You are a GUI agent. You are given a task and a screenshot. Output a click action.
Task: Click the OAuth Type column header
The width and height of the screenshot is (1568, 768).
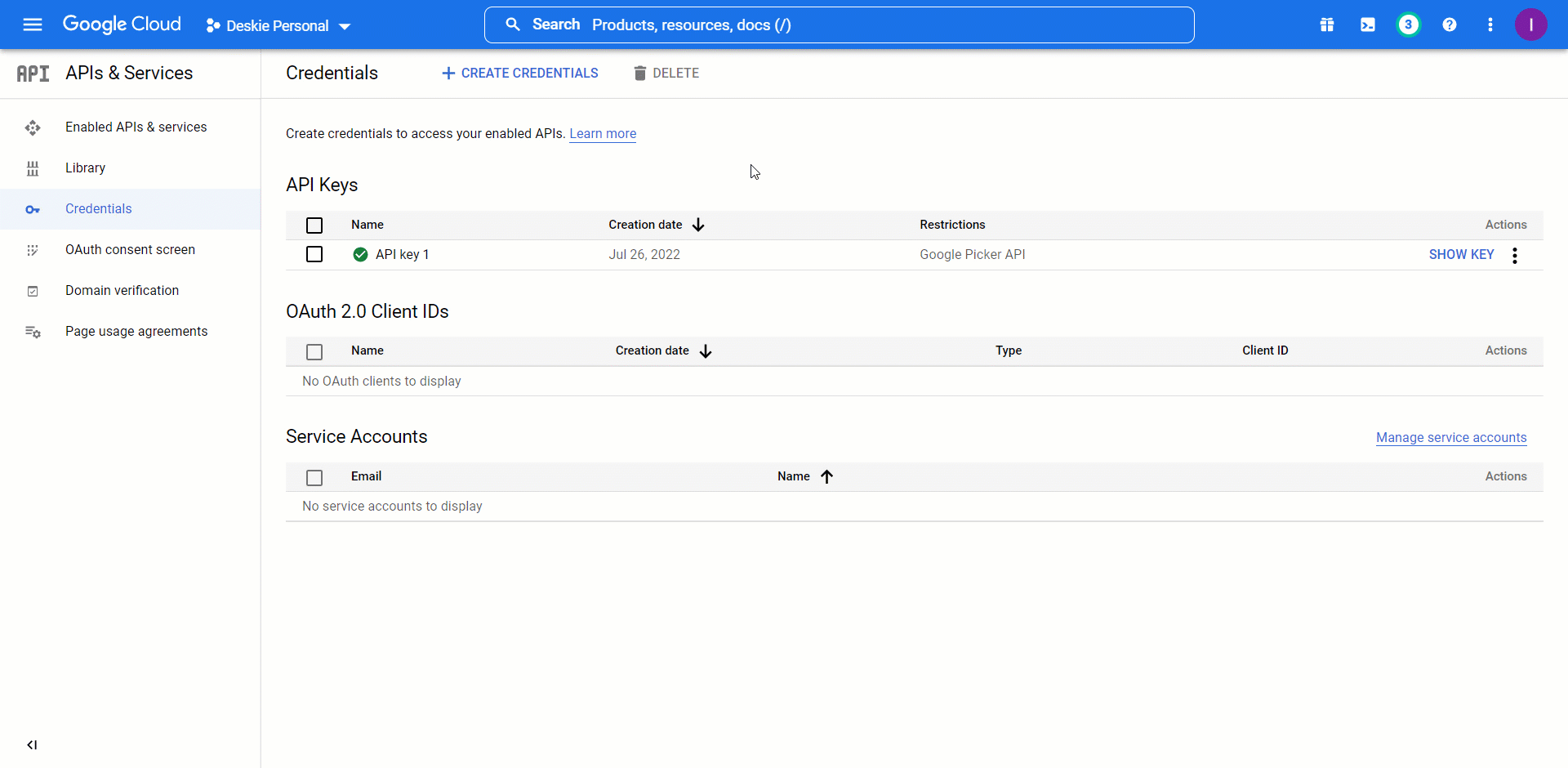coord(1009,351)
